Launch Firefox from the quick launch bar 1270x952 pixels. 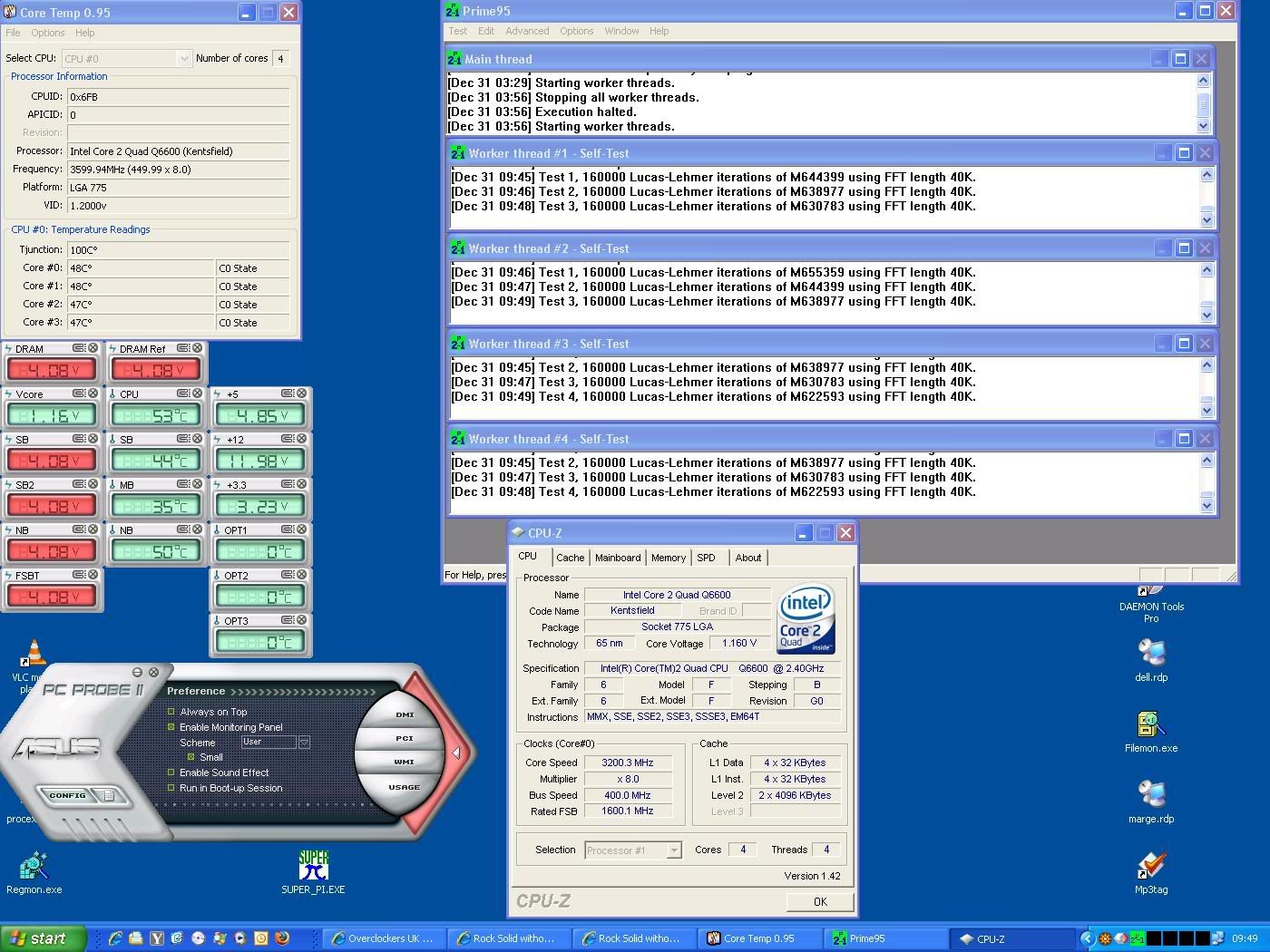(281, 938)
